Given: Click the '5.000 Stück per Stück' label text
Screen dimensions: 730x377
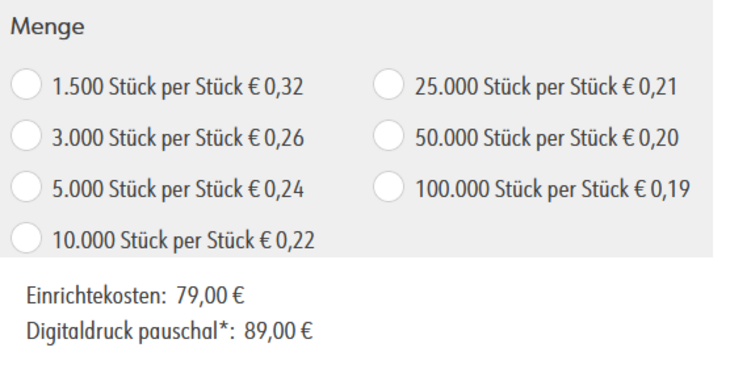Looking at the screenshot, I should (148, 189).
